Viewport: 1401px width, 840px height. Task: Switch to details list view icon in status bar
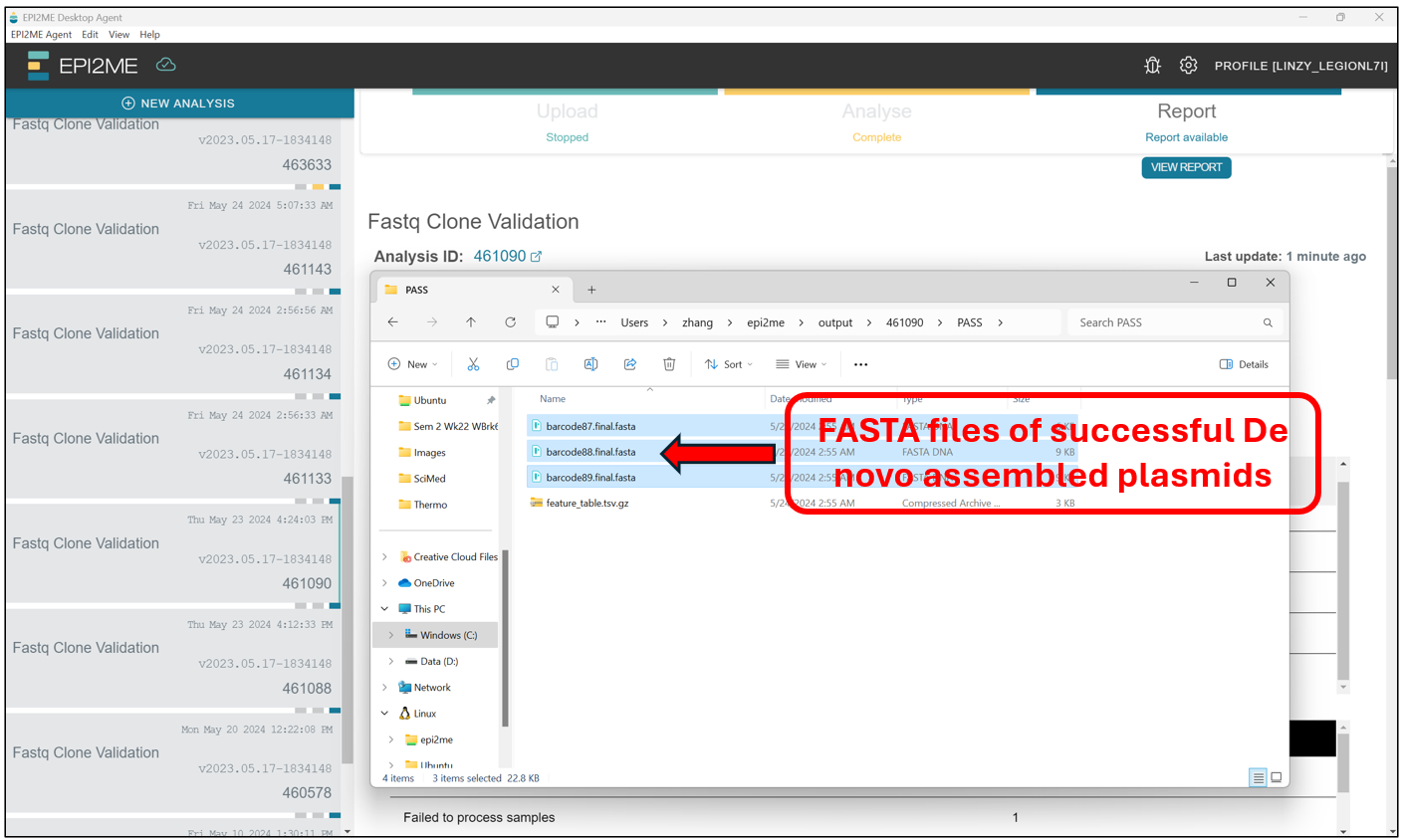tap(1259, 777)
